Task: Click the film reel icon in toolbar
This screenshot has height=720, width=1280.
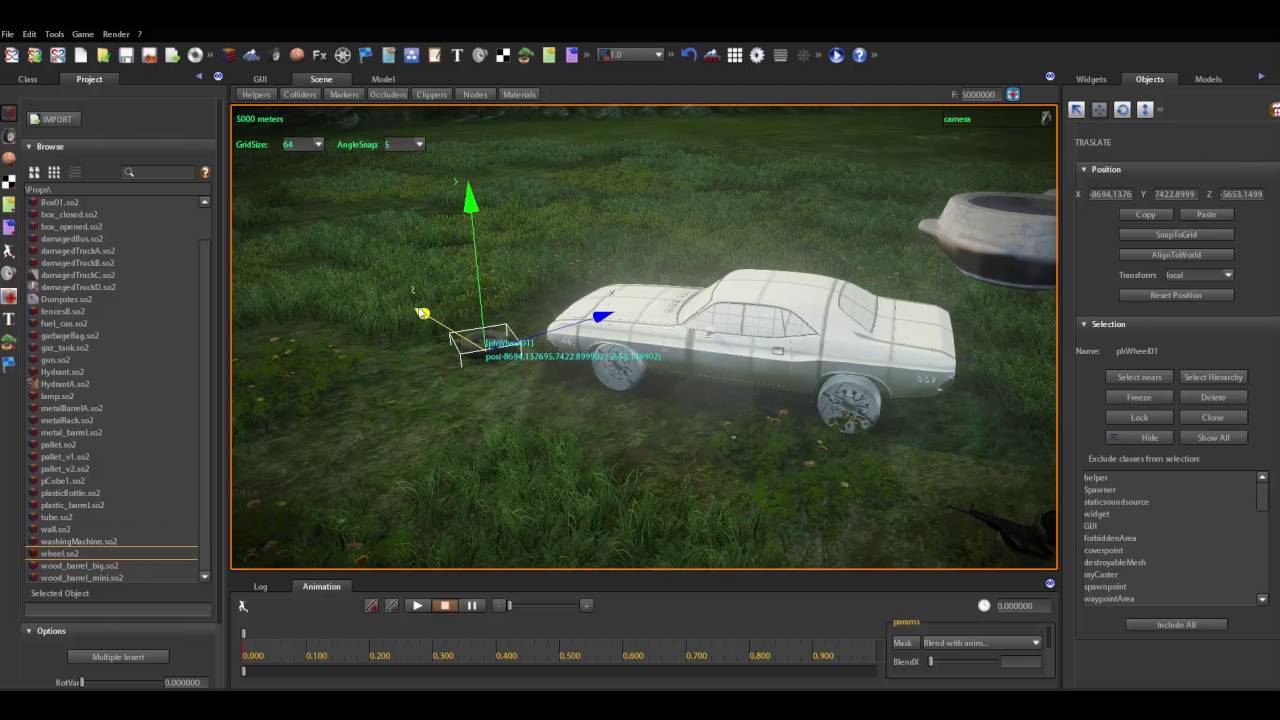Action: [x=342, y=55]
